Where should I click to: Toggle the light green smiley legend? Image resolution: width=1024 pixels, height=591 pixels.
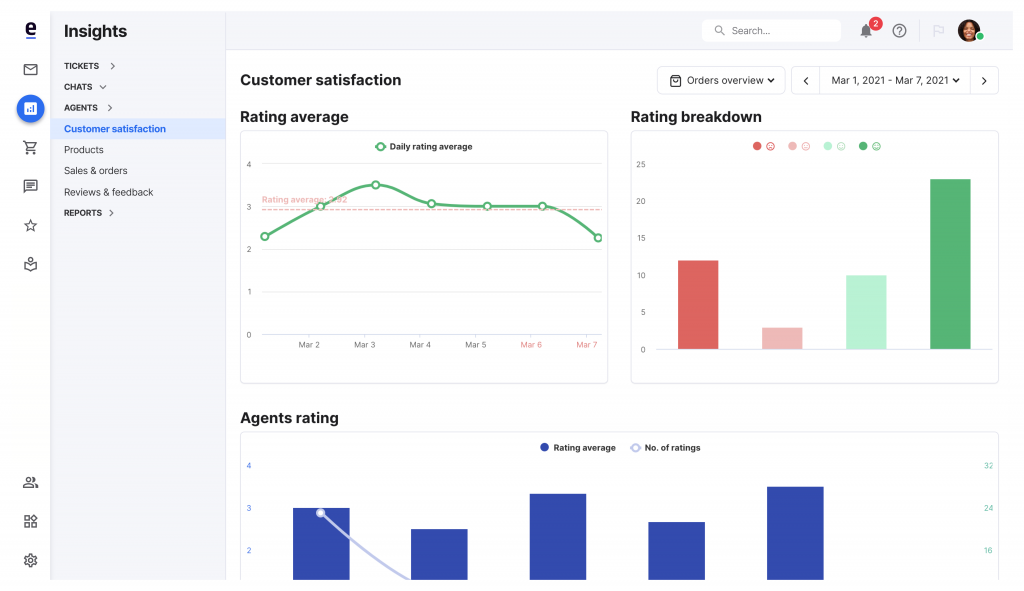(834, 146)
